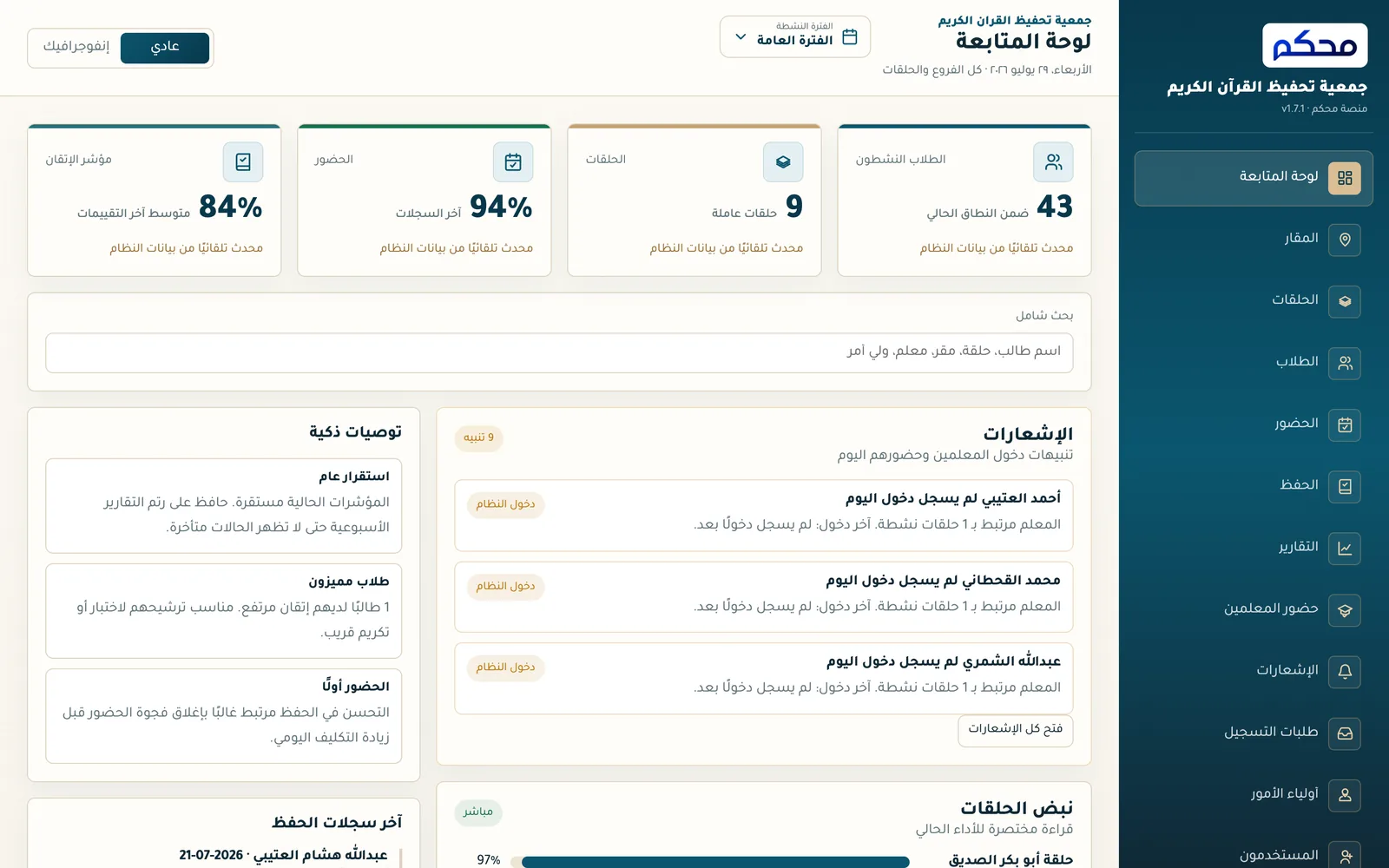Click the أولياء الأمور person icon

coord(1345,795)
